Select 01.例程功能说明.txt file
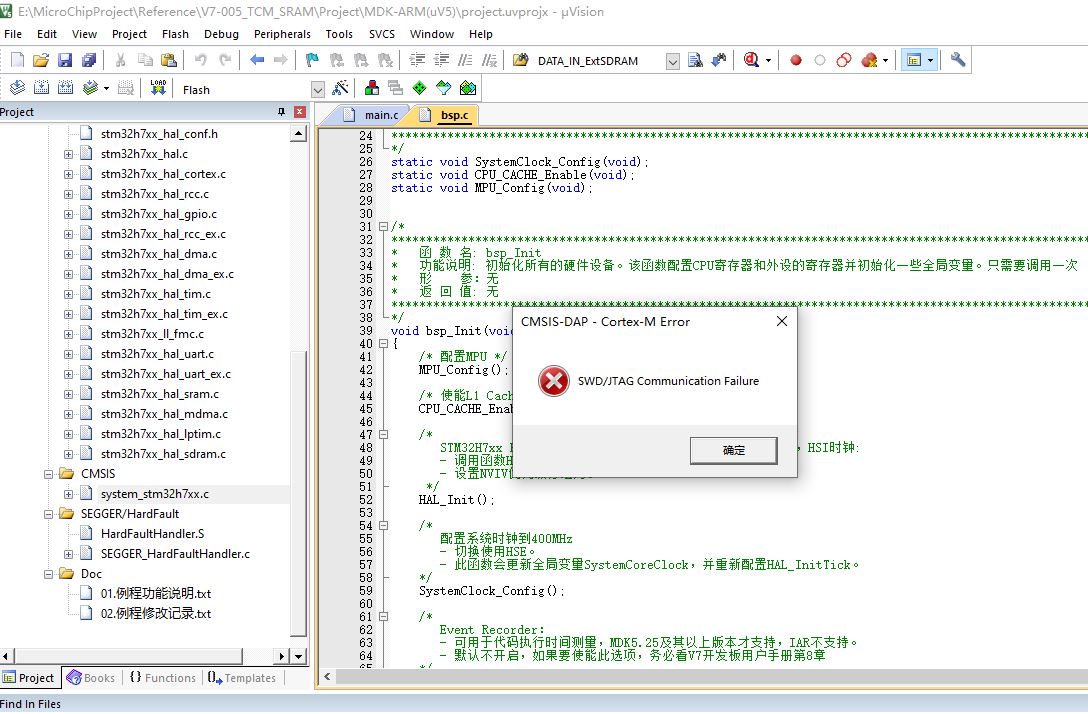This screenshot has width=1088, height=714. [155, 594]
